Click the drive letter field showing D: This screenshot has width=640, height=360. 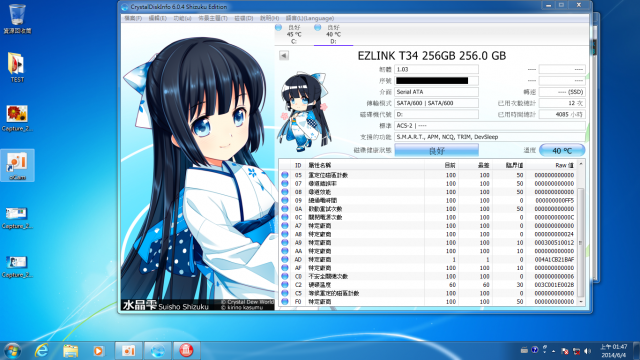point(436,114)
